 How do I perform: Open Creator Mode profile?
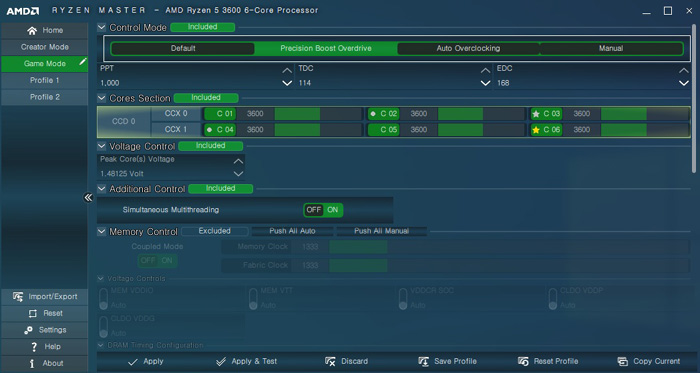click(x=45, y=47)
